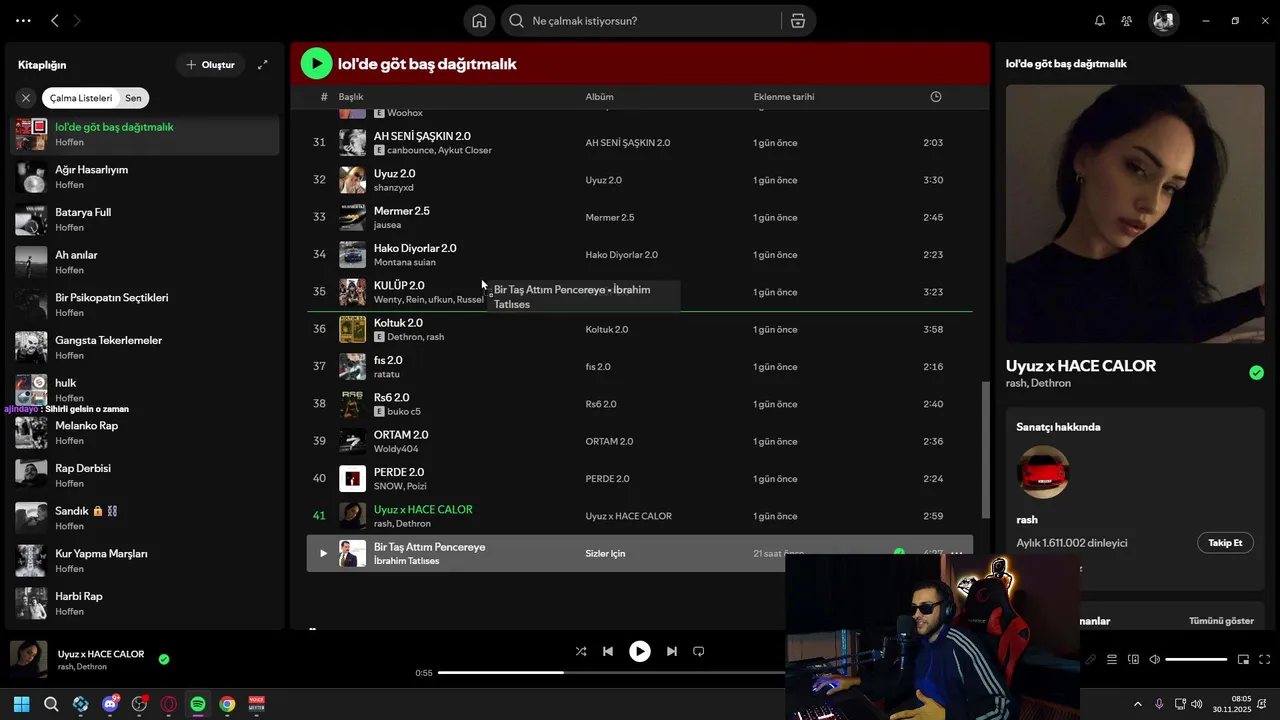This screenshot has width=1280, height=720.
Task: Open notifications bell icon
Action: click(x=1100, y=20)
